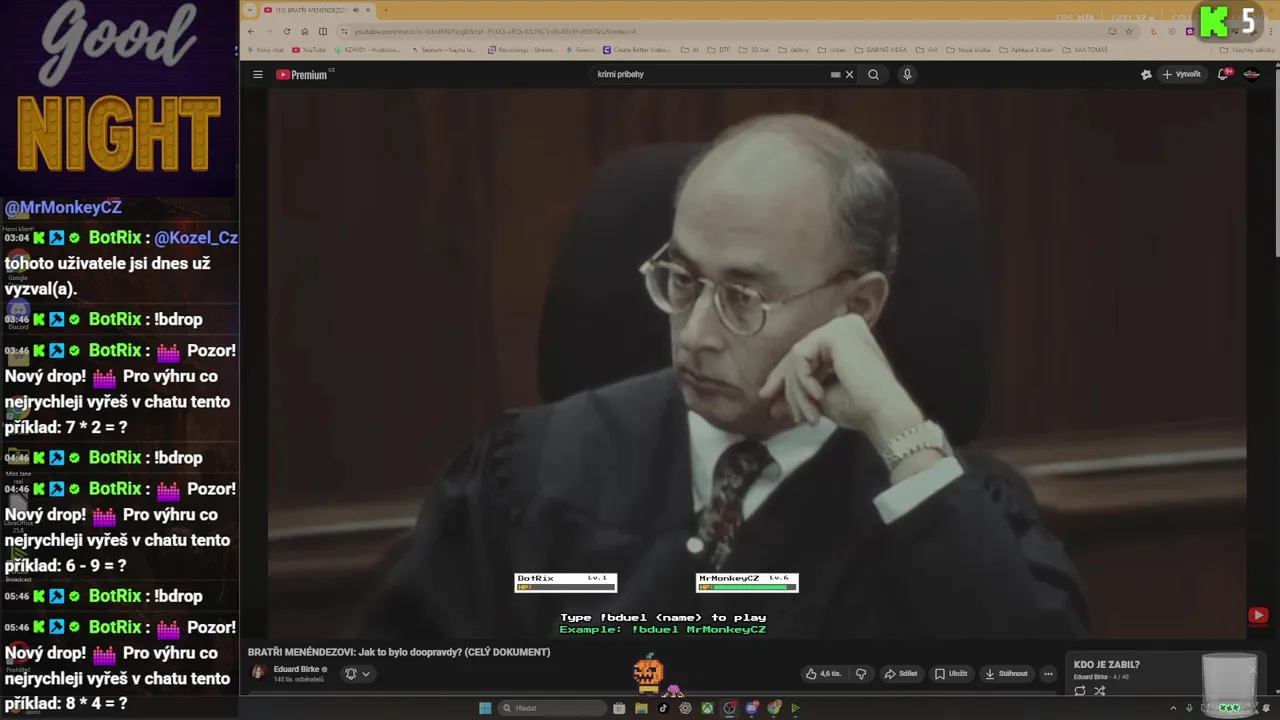Open the KDO JE ZABIL? playlist title
Screen dimensions: 1280x720
coord(1106,665)
